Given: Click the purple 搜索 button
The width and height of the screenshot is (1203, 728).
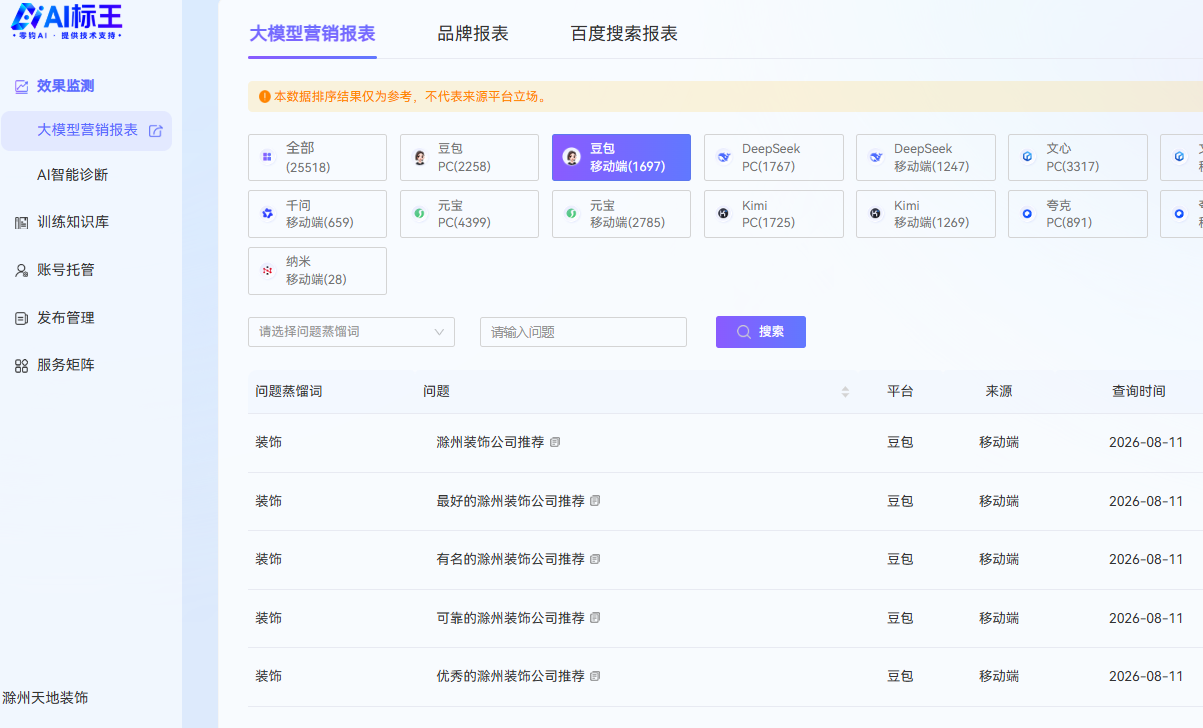Looking at the screenshot, I should pos(761,332).
